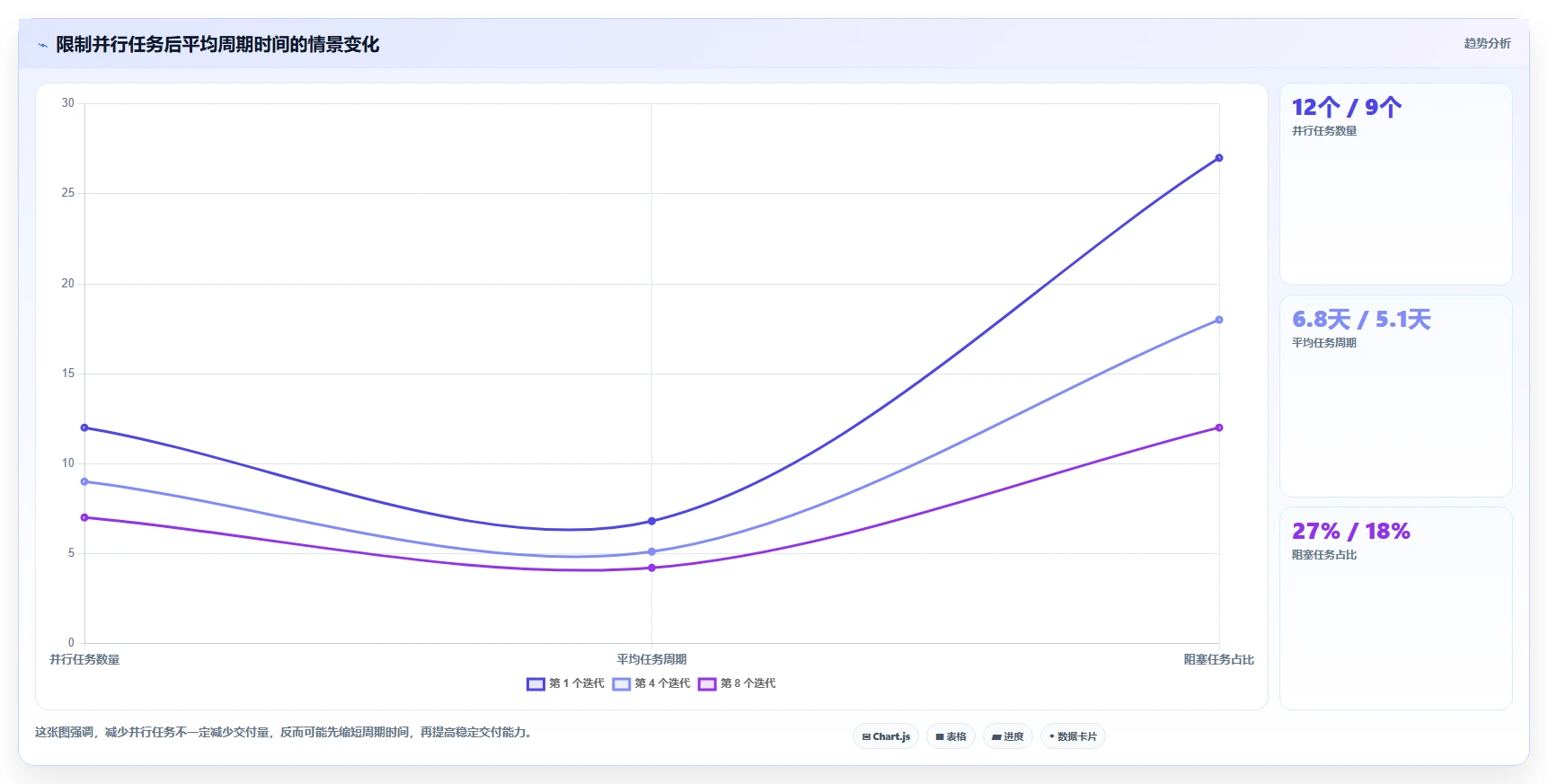Select the 6.8天 / 5.1天 data card
The height and width of the screenshot is (784, 1548).
point(1395,396)
